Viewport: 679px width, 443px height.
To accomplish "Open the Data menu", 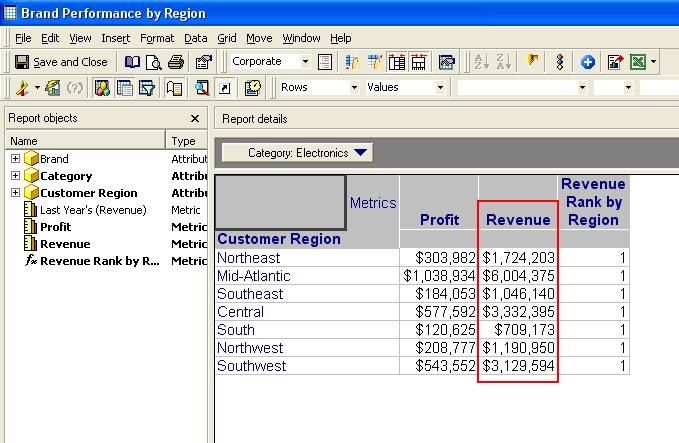I will (196, 38).
